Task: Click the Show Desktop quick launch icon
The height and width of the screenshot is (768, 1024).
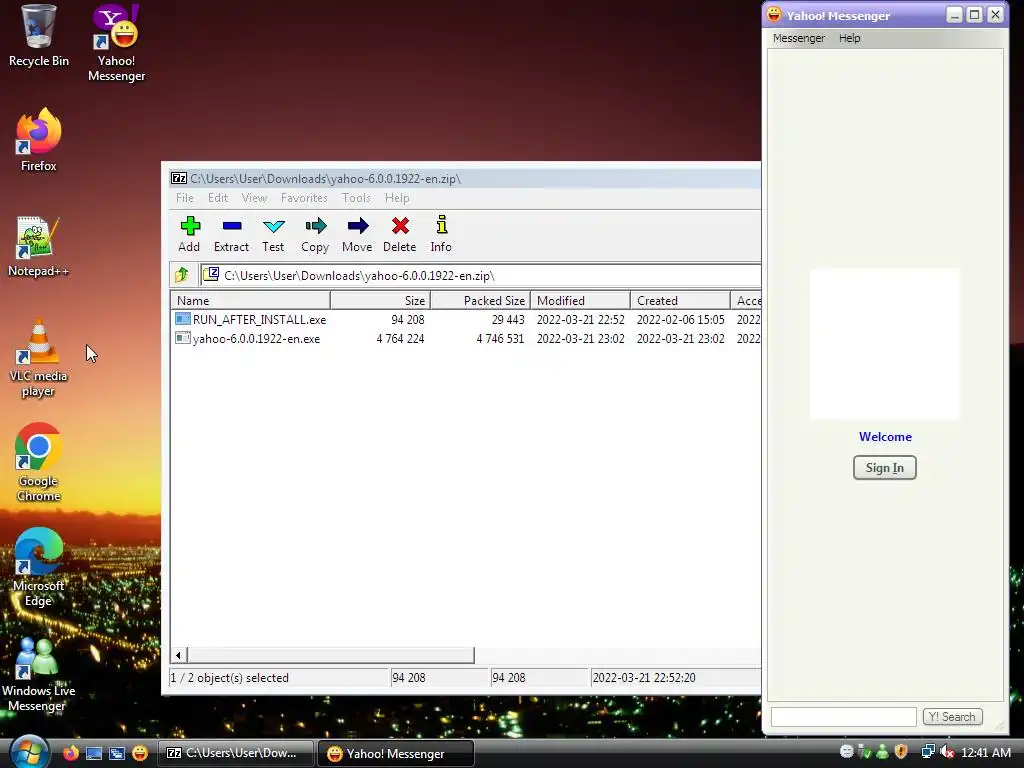Action: pyautogui.click(x=94, y=753)
